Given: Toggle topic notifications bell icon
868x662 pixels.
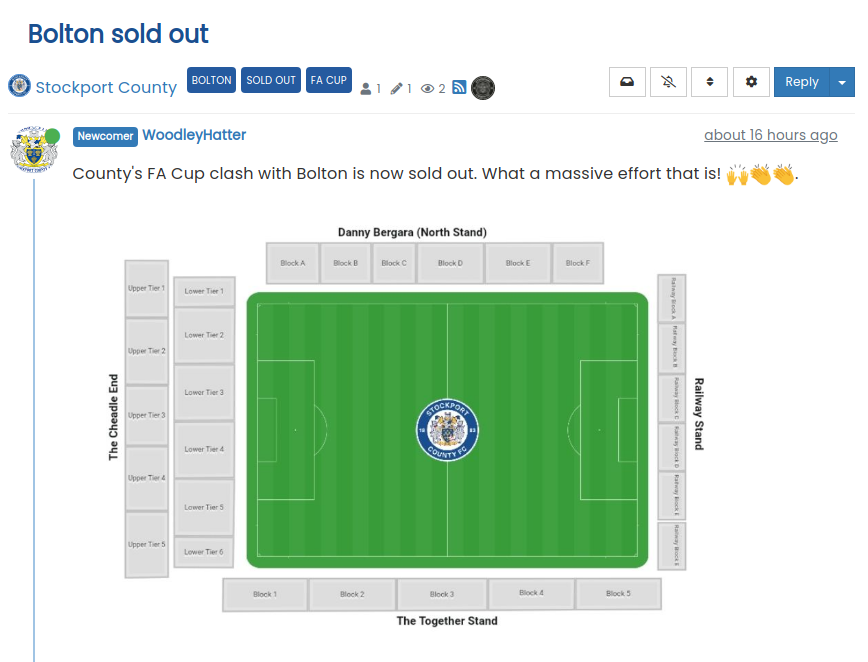Looking at the screenshot, I should 668,82.
